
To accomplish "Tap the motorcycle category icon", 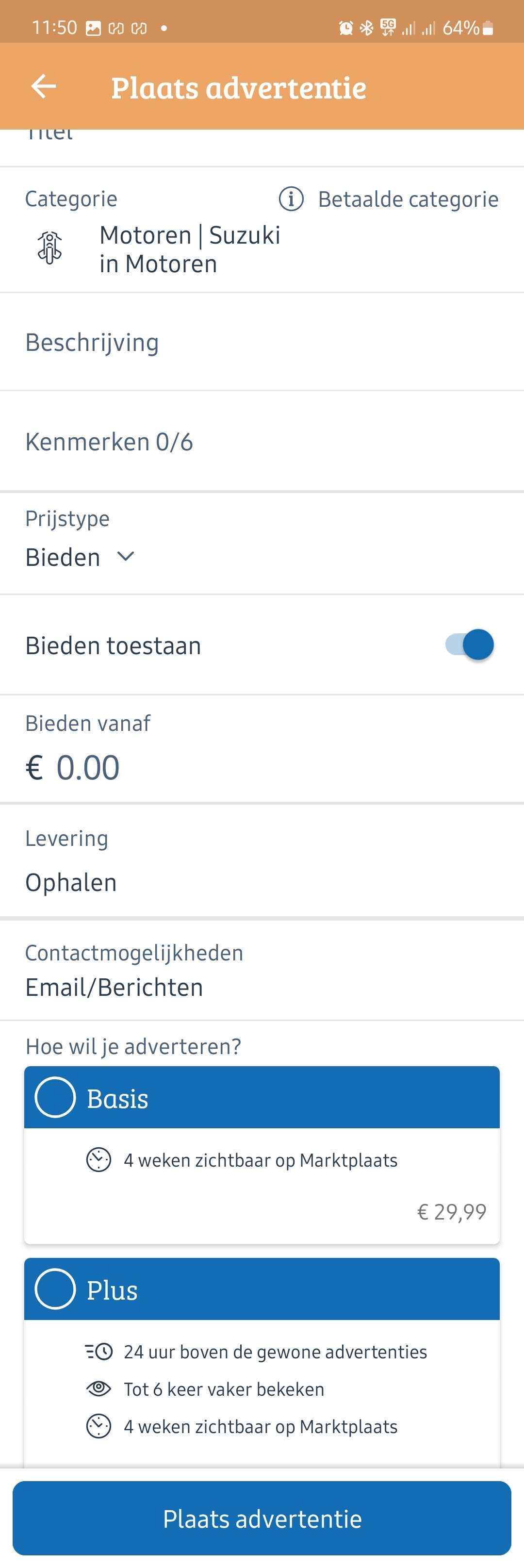I will pos(50,248).
